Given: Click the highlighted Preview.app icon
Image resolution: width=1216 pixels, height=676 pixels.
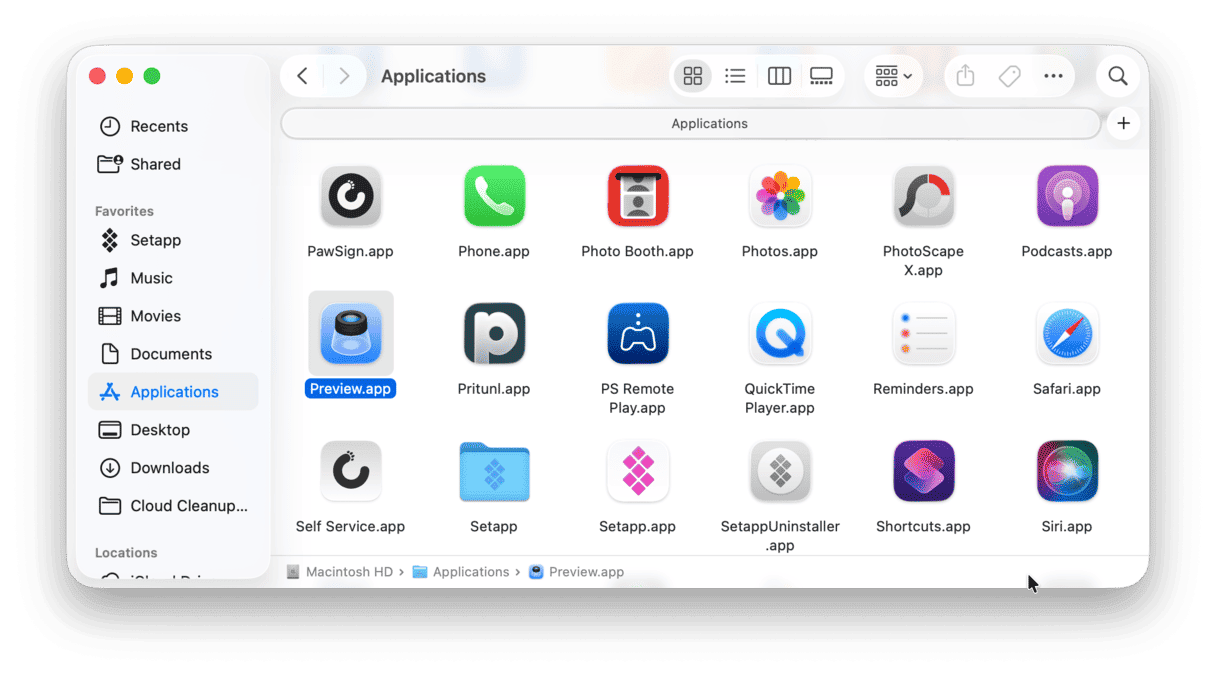Looking at the screenshot, I should click(350, 334).
